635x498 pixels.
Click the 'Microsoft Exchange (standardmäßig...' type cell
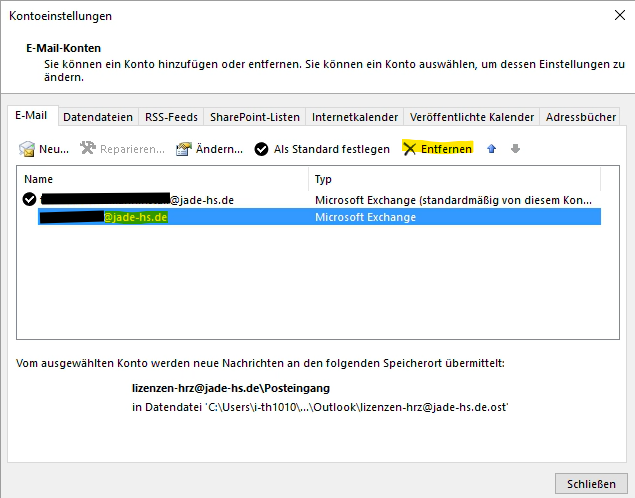[453, 200]
